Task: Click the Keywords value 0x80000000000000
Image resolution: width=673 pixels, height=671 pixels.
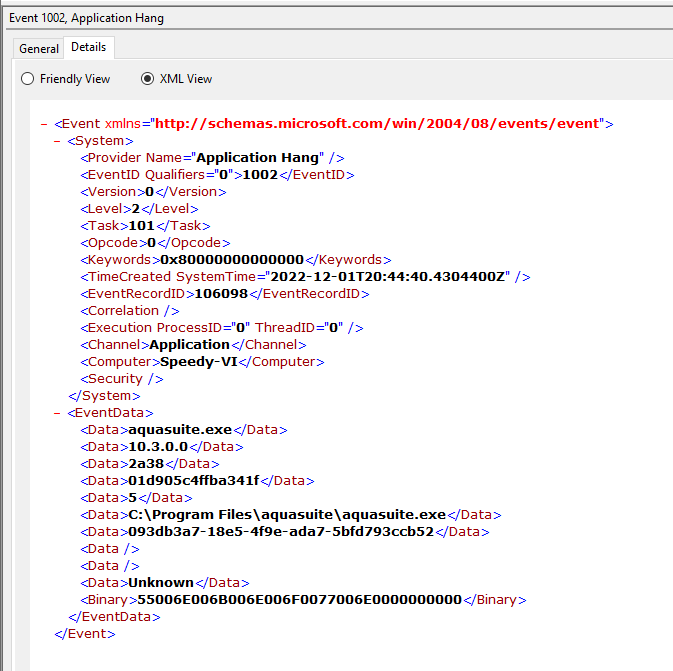Action: click(x=232, y=260)
